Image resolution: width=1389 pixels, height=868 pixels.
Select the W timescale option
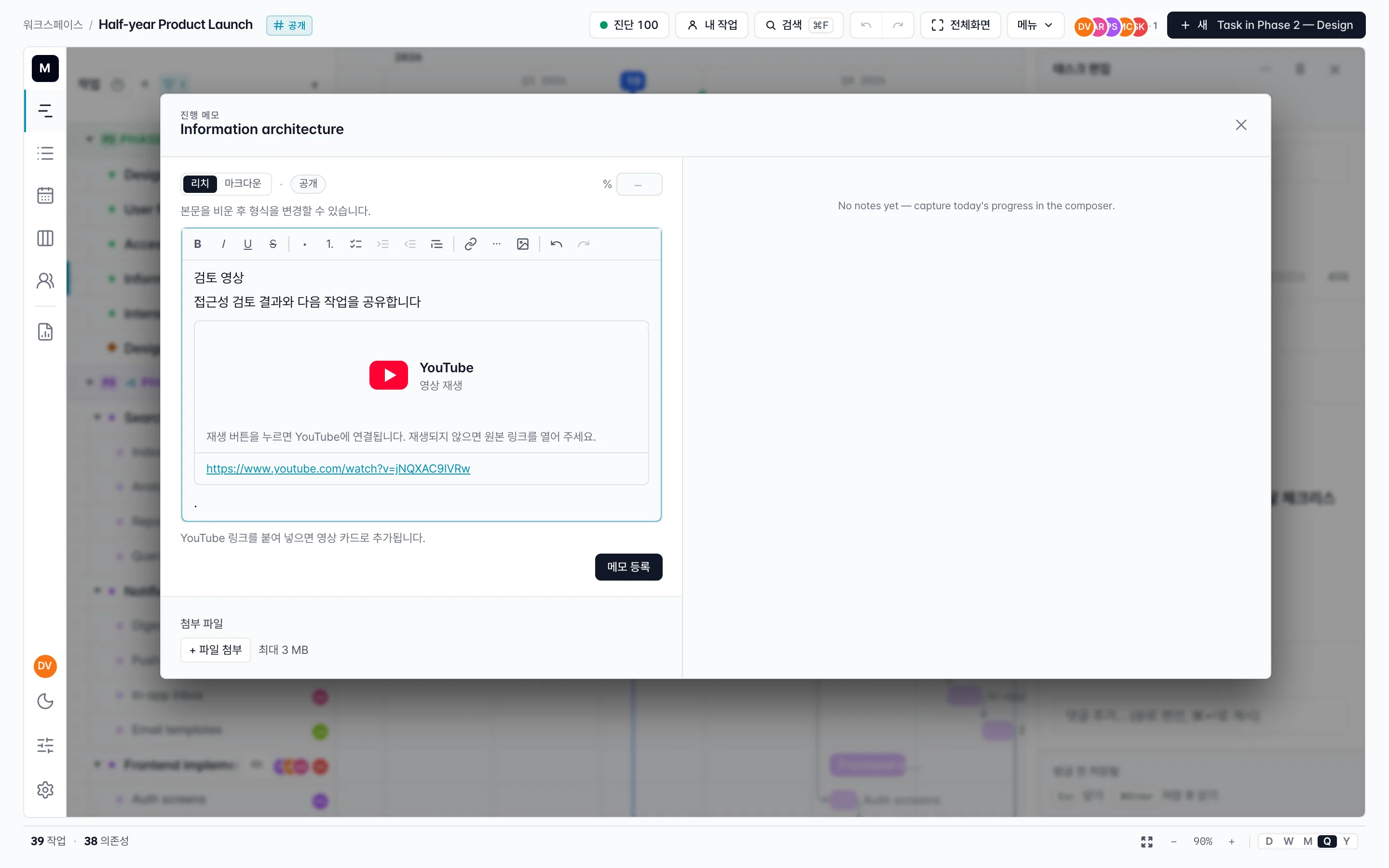pyautogui.click(x=1289, y=841)
